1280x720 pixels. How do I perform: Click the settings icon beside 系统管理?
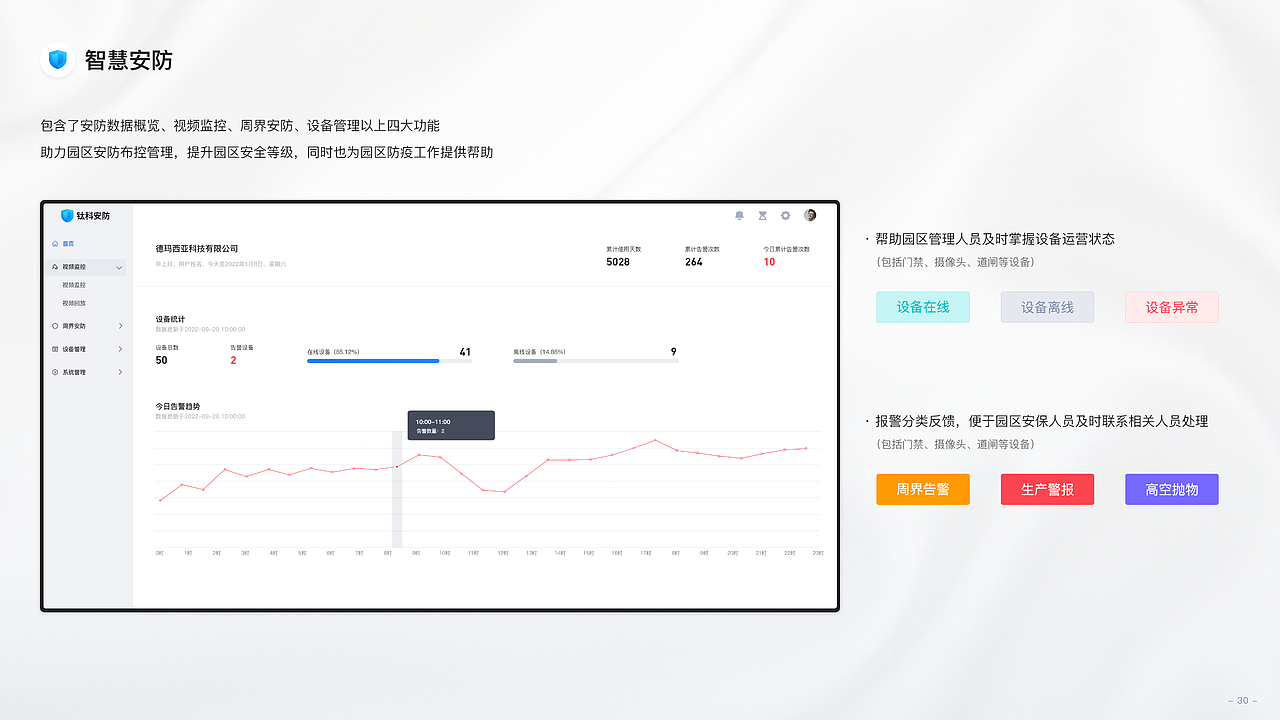point(54,372)
